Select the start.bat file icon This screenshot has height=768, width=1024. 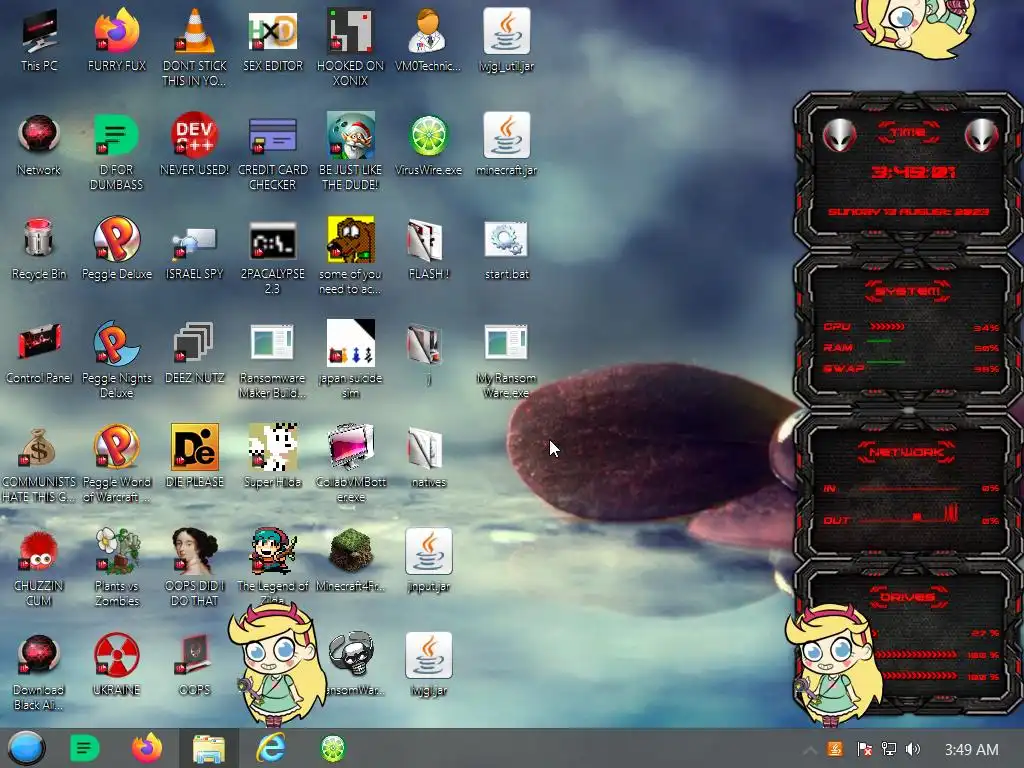pos(506,239)
